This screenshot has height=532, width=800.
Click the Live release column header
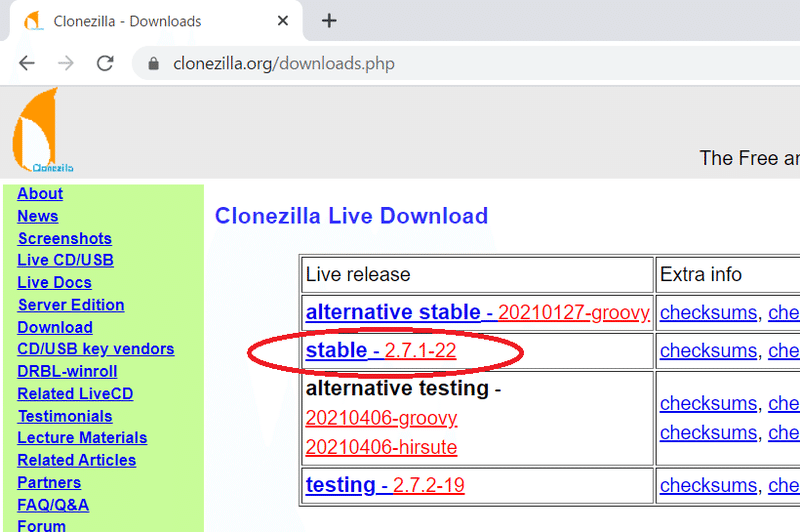tap(358, 274)
